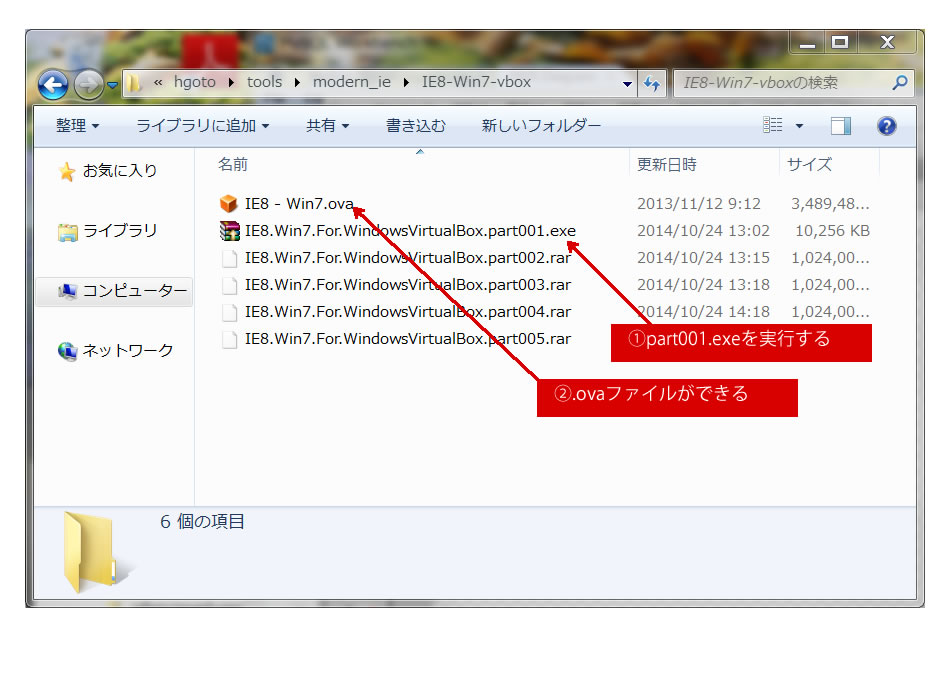
Task: Click the コンピューター monitor icon
Action: [67, 291]
